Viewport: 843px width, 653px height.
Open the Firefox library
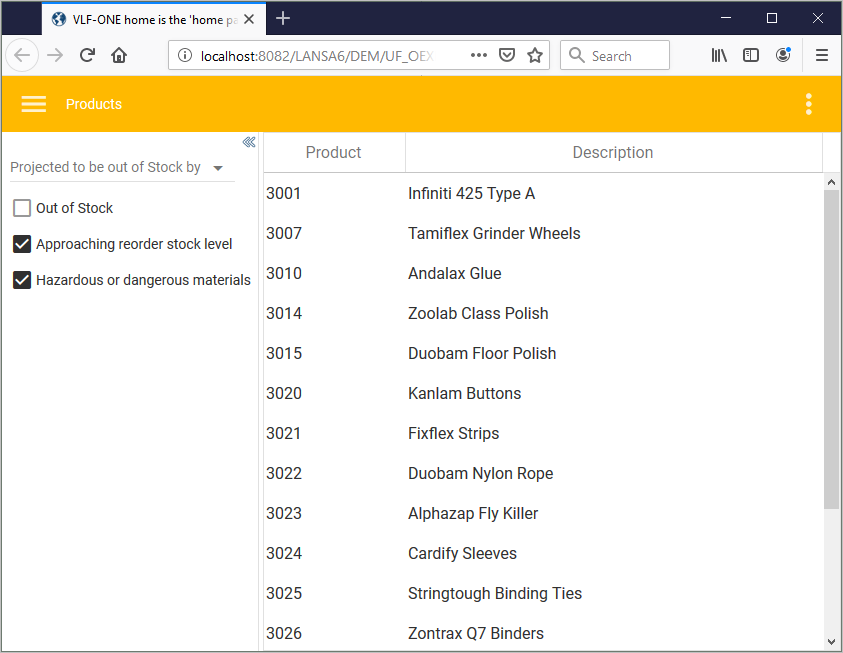pyautogui.click(x=719, y=56)
